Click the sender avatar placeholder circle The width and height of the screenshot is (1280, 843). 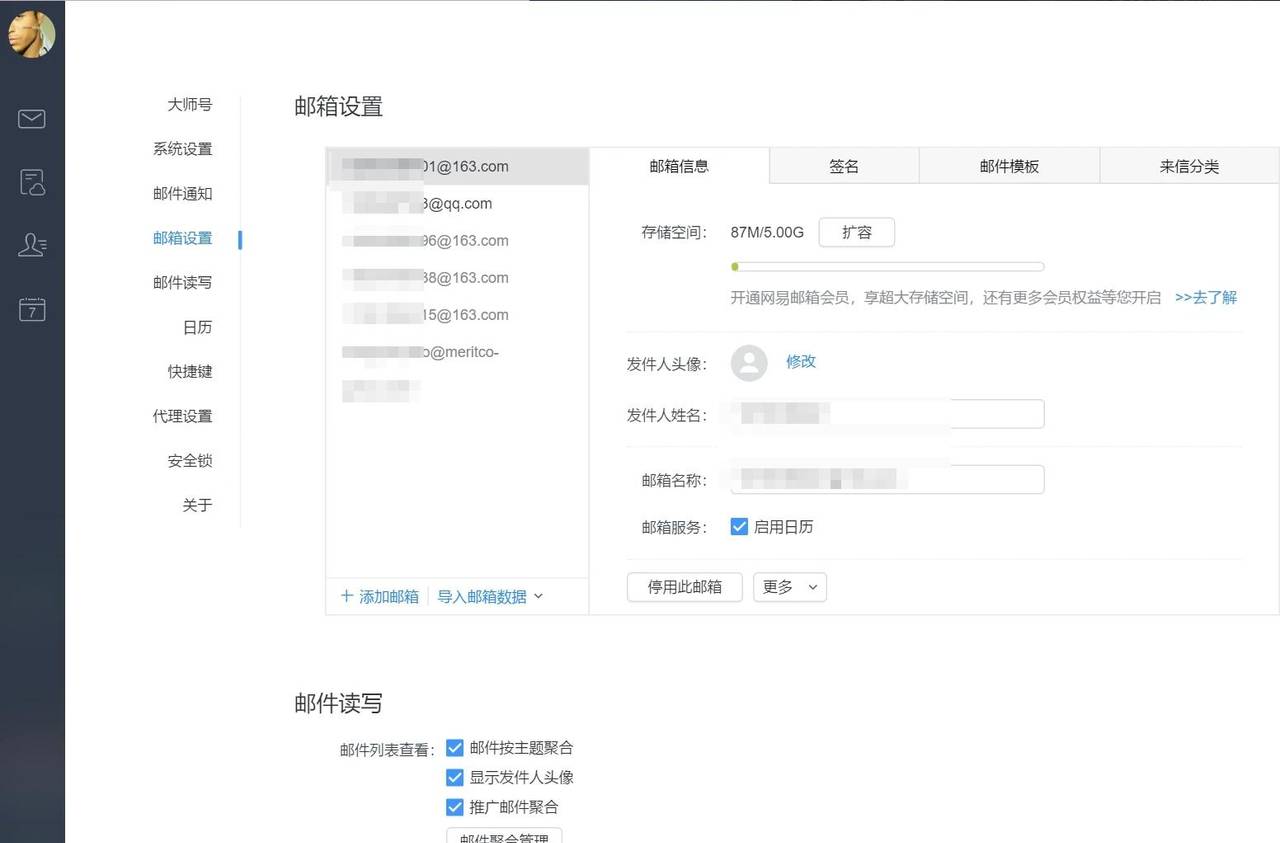748,364
